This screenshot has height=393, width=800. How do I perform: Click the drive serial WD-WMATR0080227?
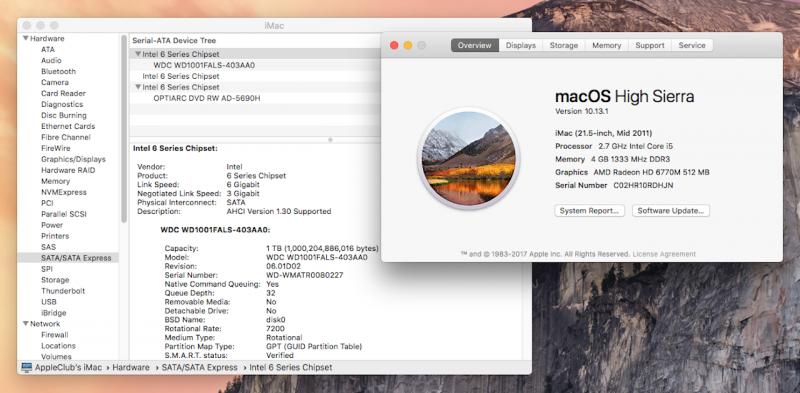point(305,275)
